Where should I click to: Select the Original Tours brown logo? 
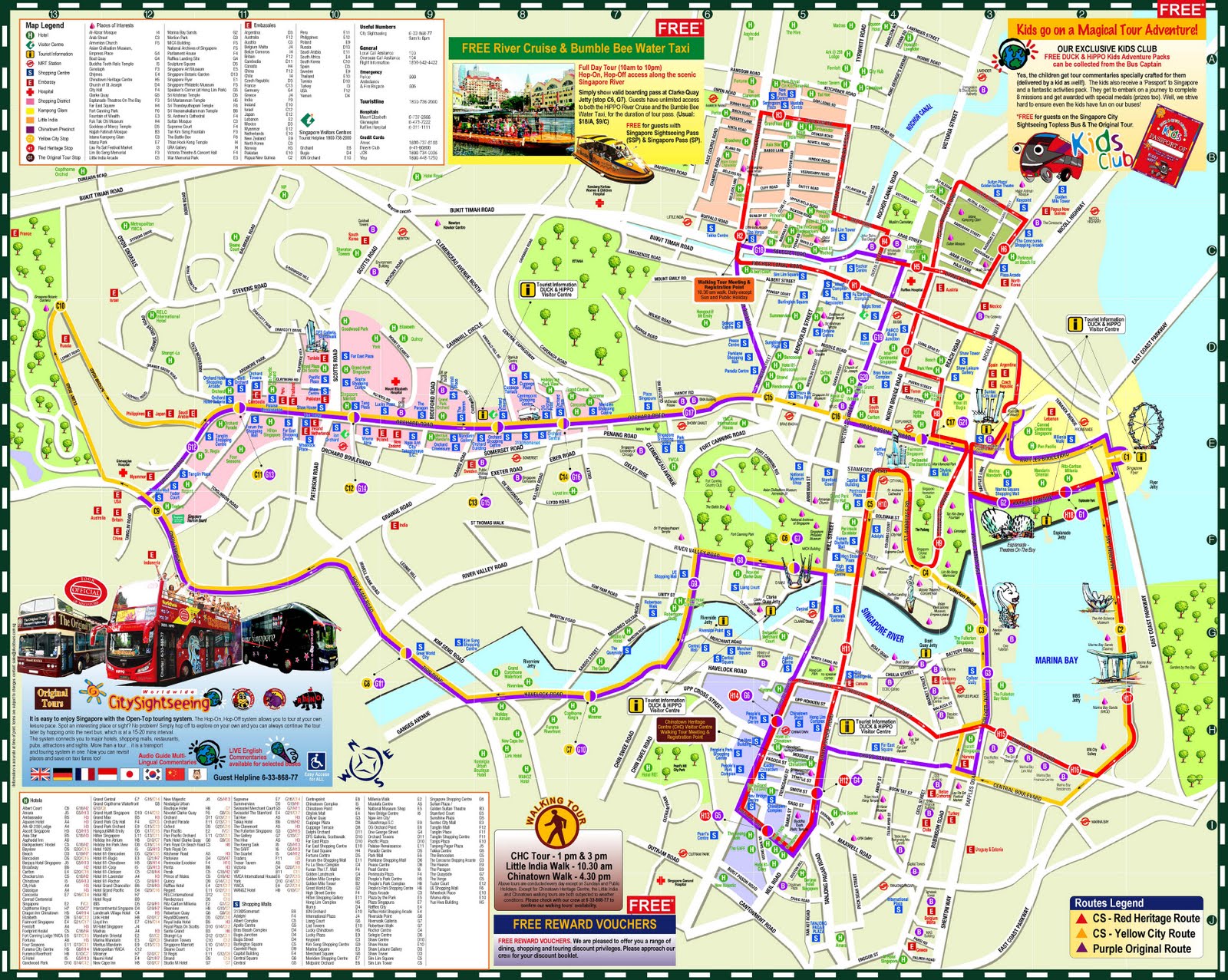click(x=53, y=698)
